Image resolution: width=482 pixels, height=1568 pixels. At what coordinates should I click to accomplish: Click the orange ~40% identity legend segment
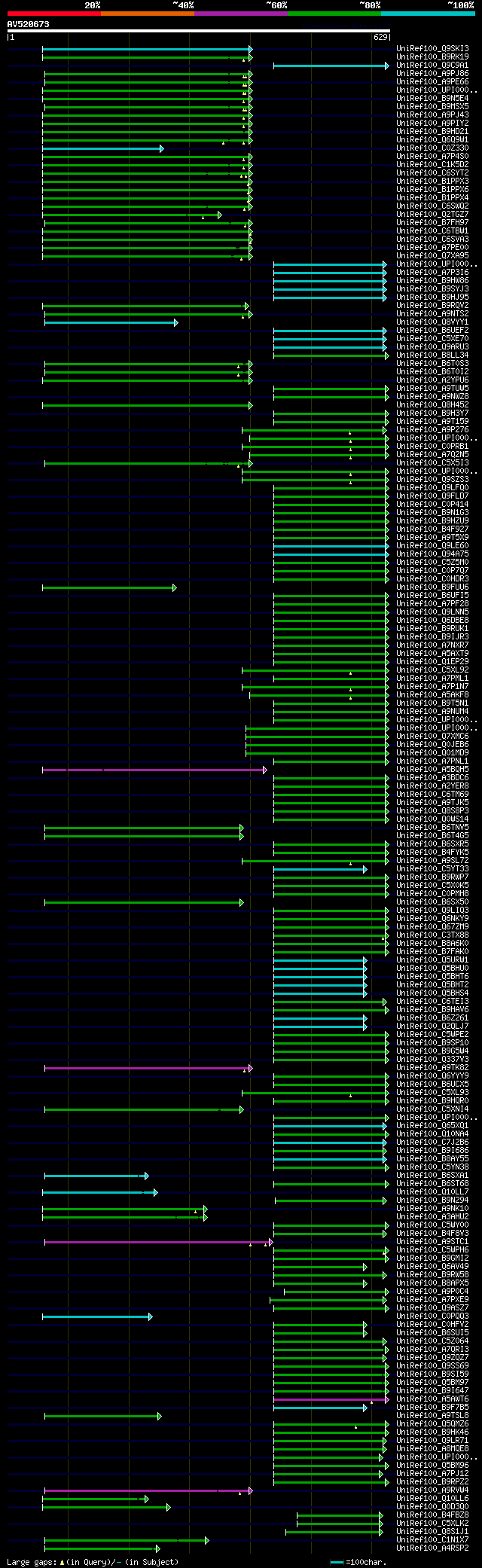point(147,14)
